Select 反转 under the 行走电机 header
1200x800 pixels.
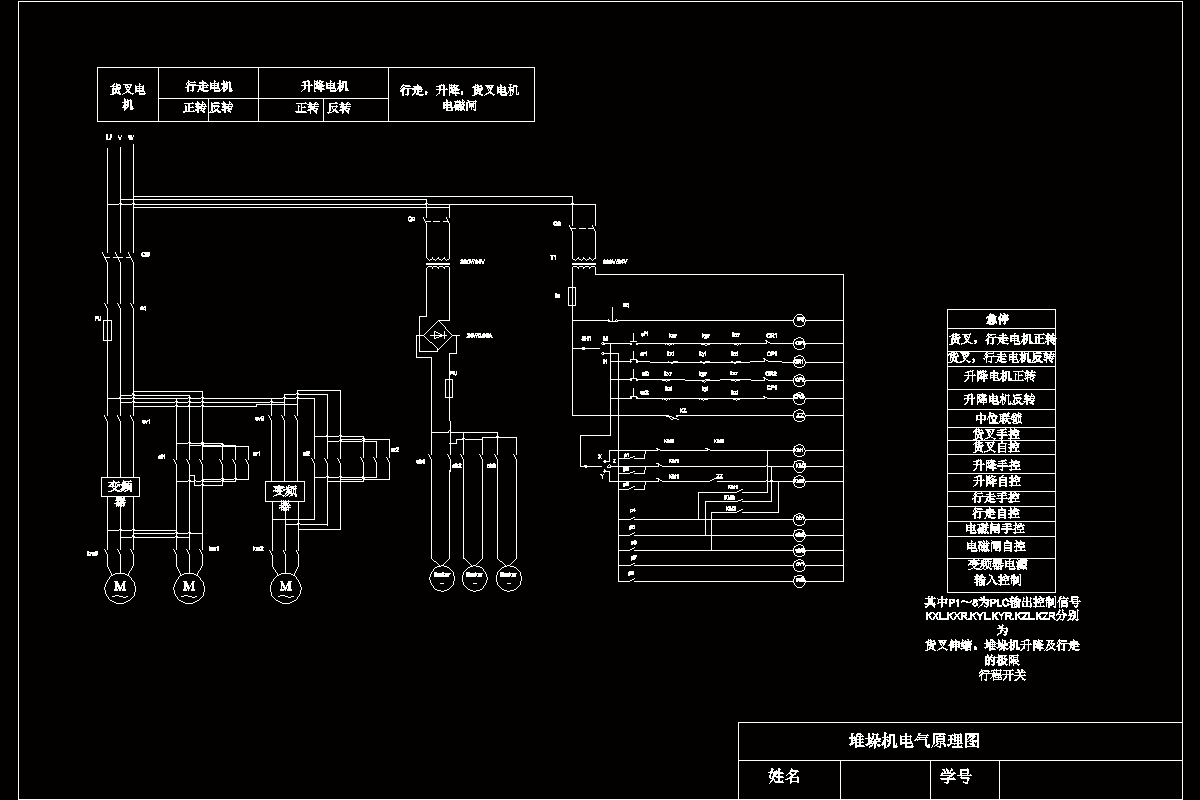(221, 108)
